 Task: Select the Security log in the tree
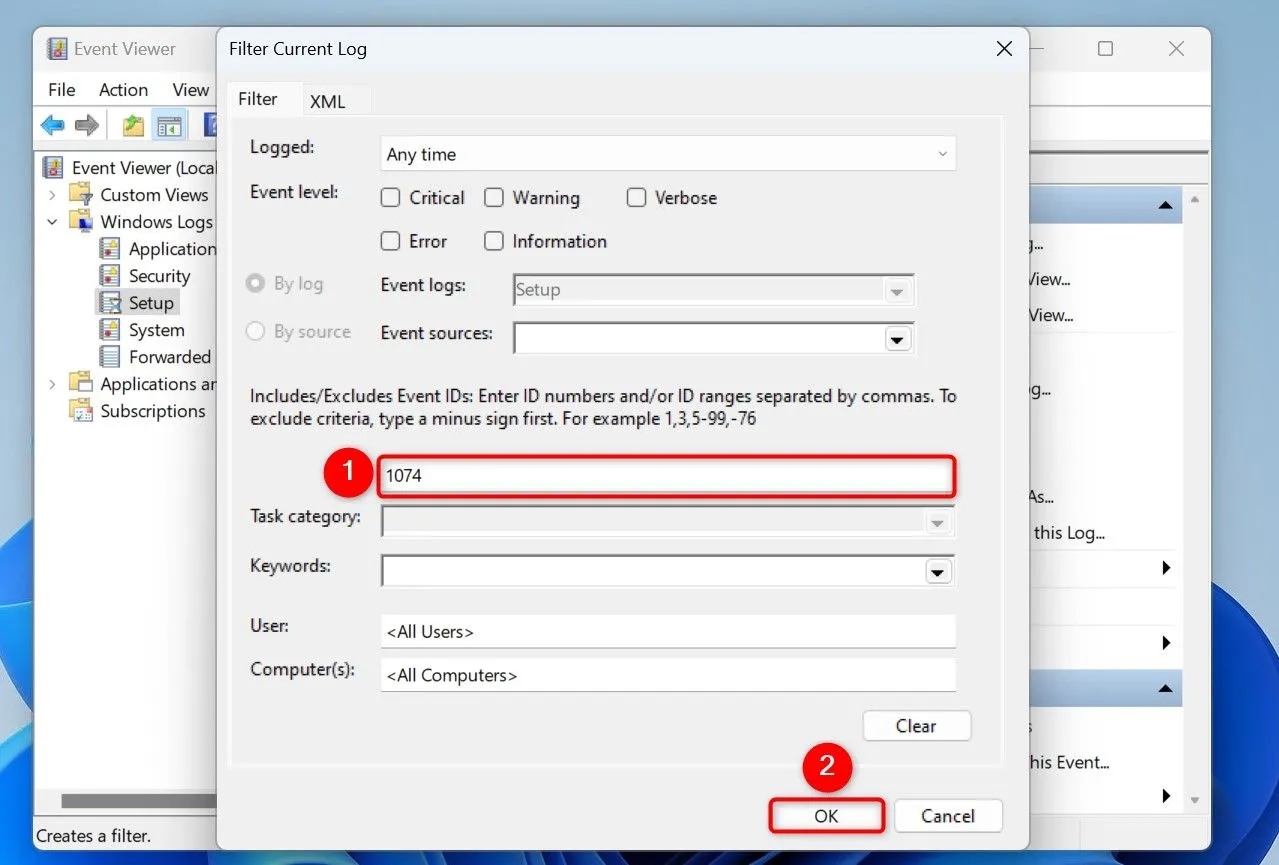point(157,275)
